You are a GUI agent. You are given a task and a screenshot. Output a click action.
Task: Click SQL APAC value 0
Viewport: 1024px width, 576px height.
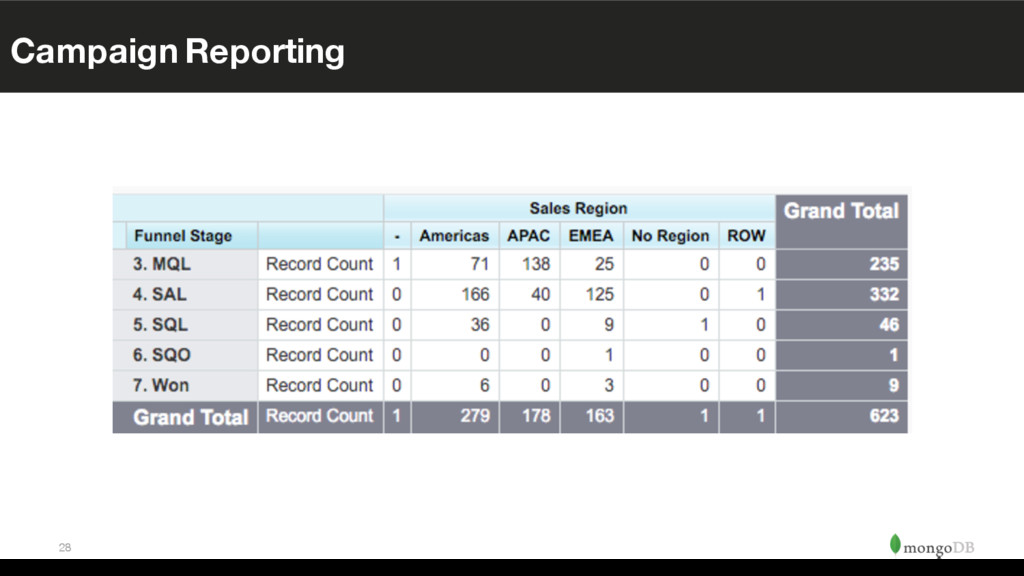pos(545,325)
